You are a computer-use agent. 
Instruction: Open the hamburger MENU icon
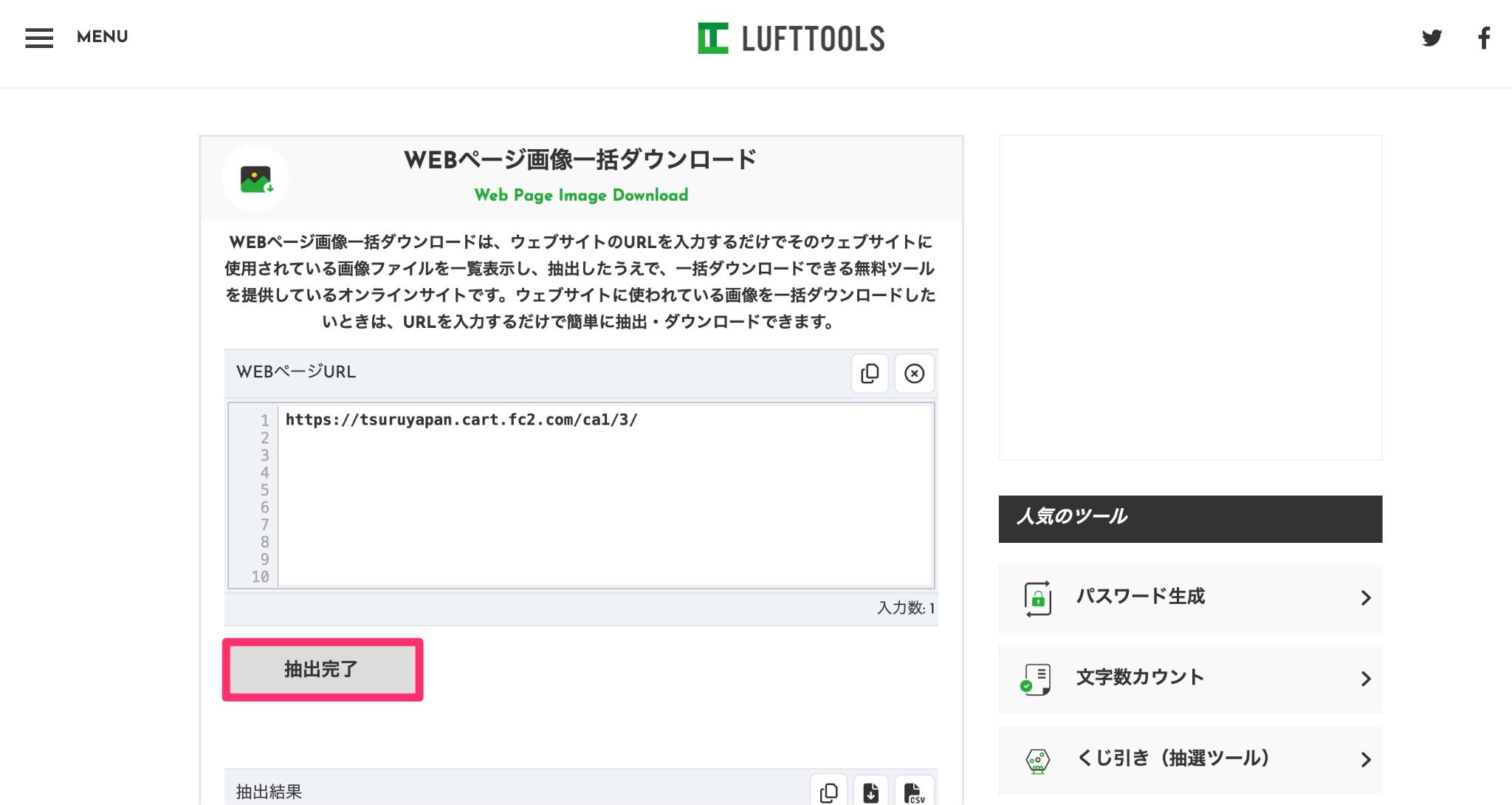pos(39,38)
